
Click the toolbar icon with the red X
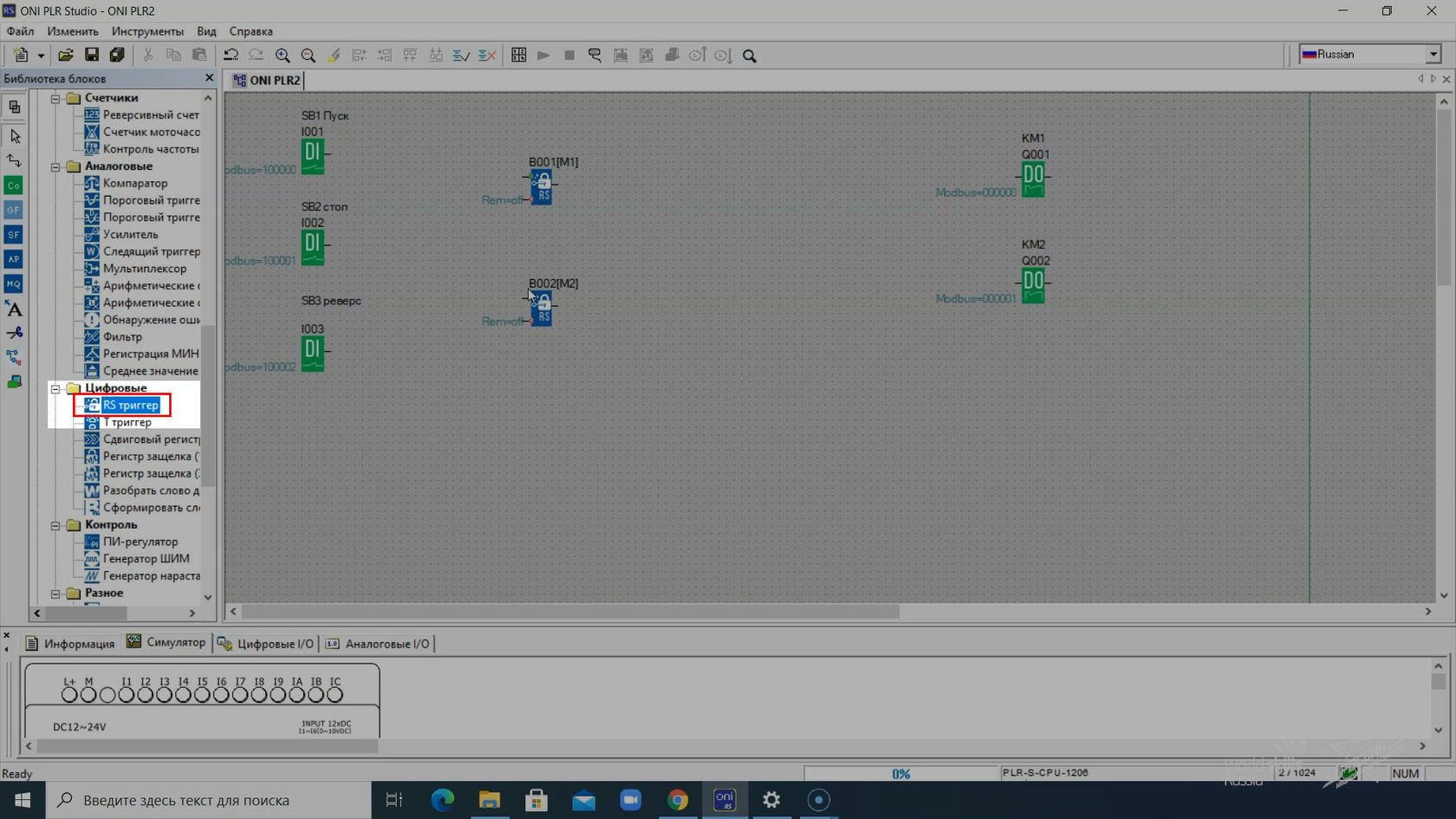(x=487, y=55)
